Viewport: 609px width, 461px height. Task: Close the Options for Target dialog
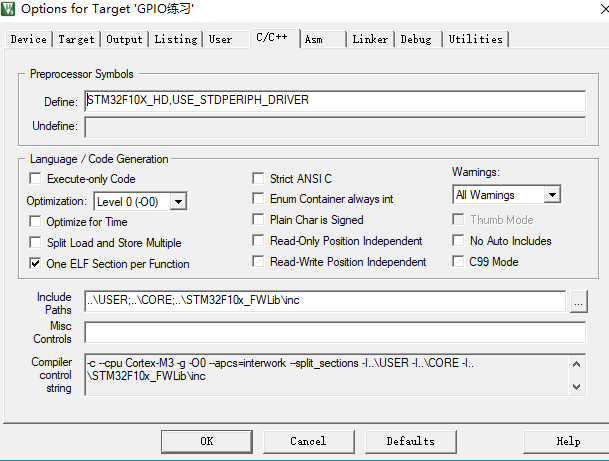click(604, 9)
